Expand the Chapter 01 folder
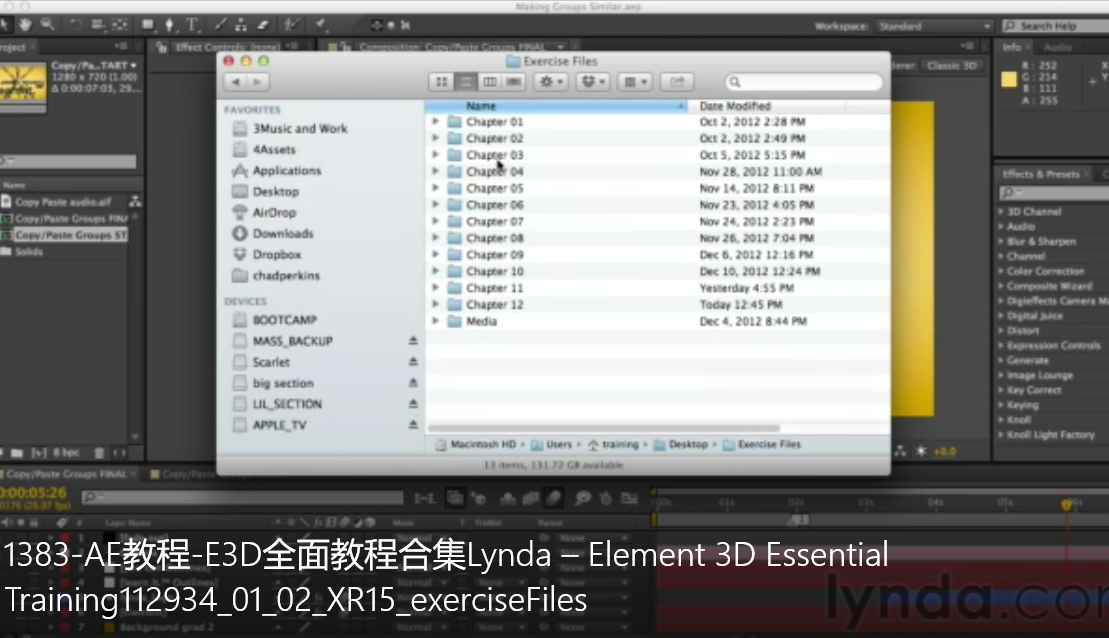Screen dimensions: 1109x638 [x=436, y=122]
